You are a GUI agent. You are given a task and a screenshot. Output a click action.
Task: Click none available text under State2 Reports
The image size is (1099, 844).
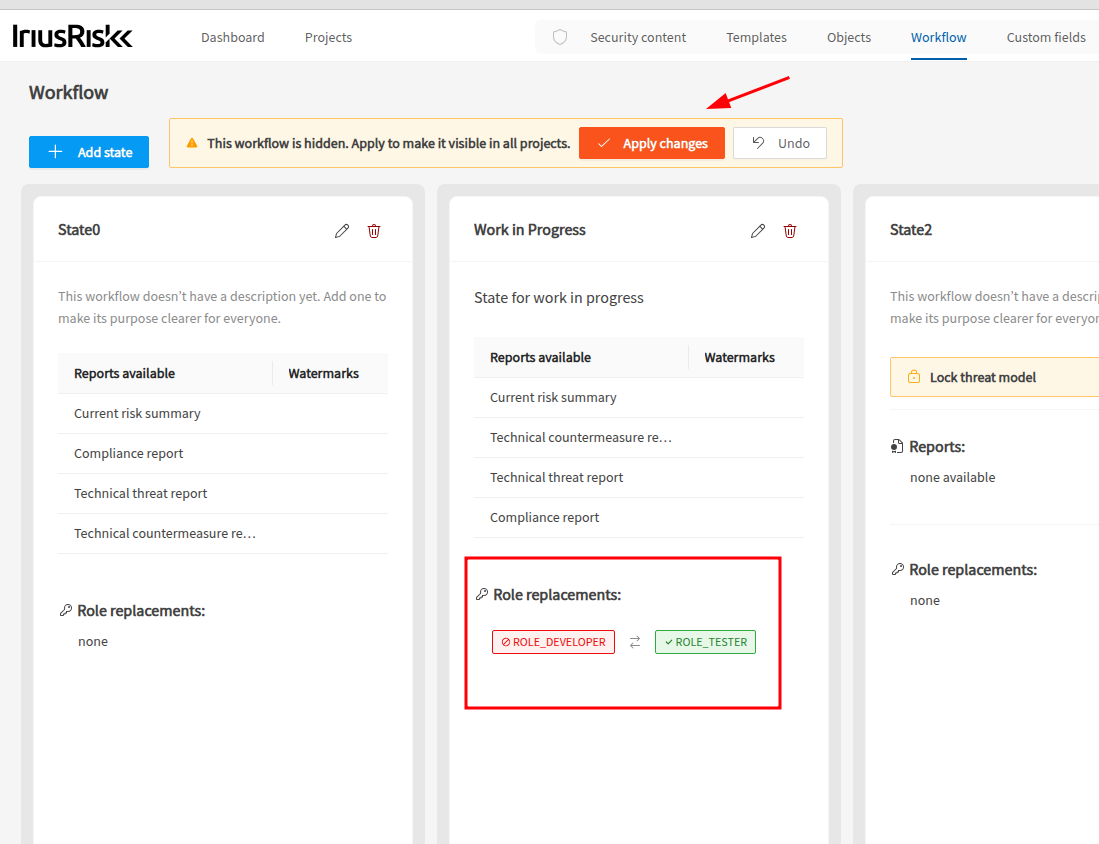coord(953,477)
